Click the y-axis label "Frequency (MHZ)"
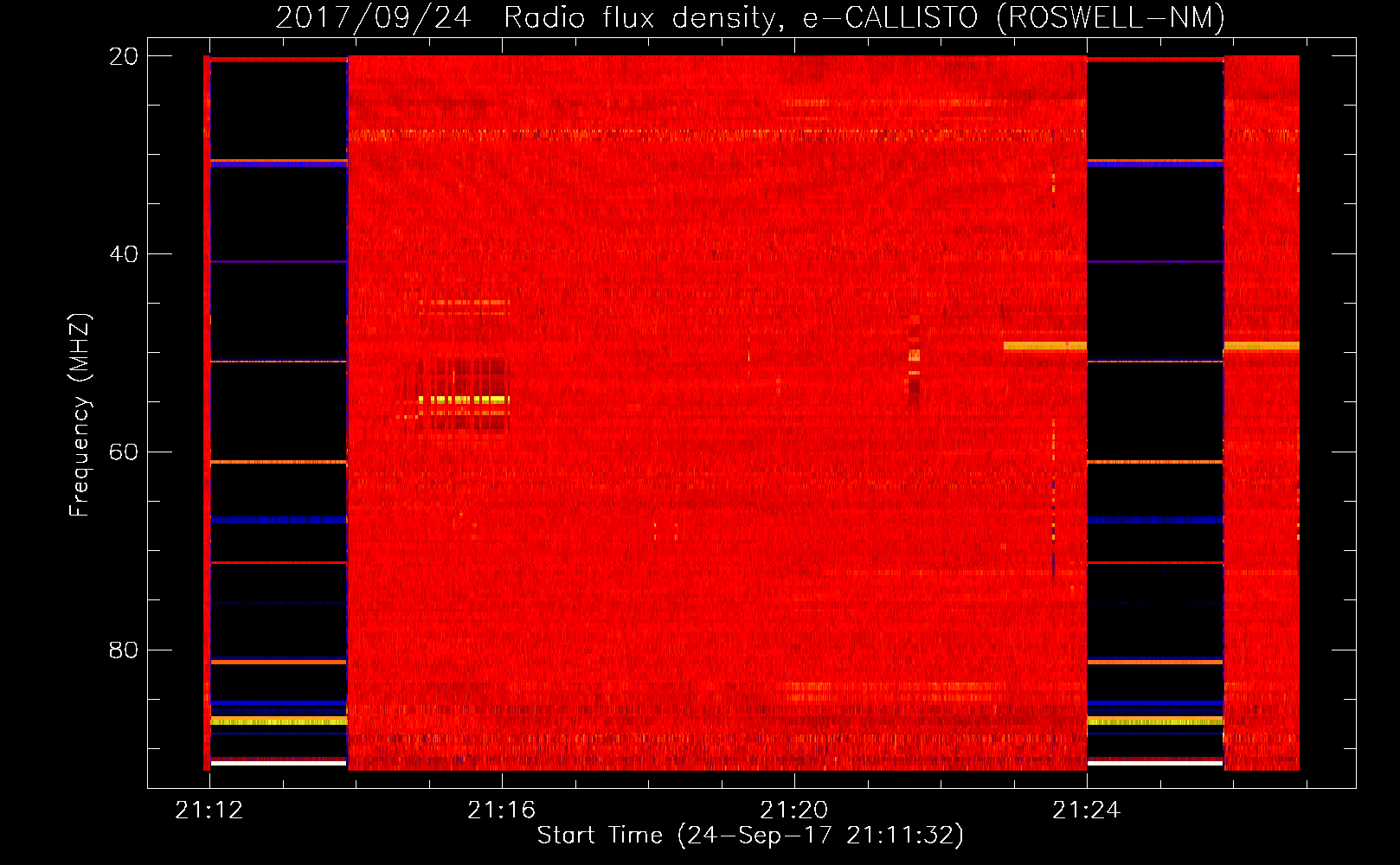1400x865 pixels. pyautogui.click(x=80, y=415)
